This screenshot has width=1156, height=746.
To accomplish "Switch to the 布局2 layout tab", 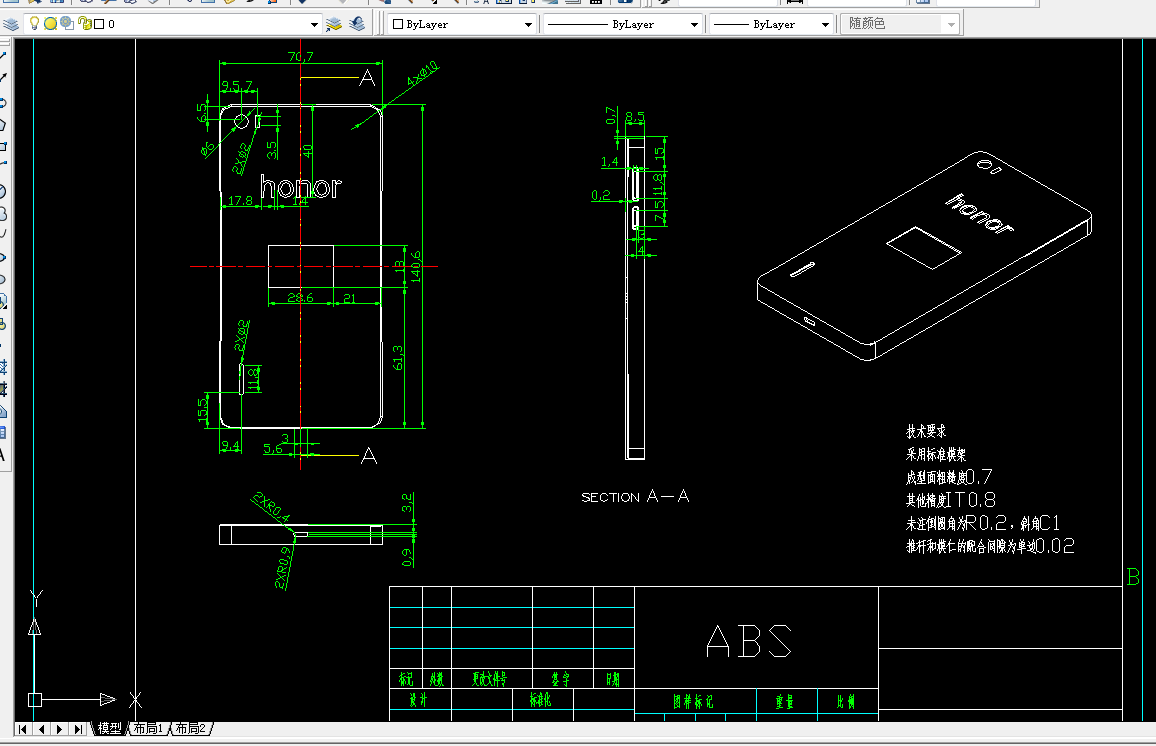I will (x=190, y=728).
